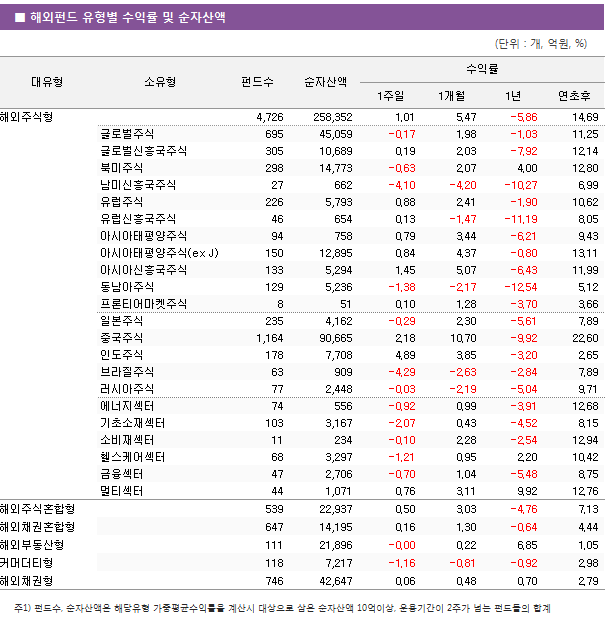Screen dimensions: 606x622
Task: Select the '아시아태평양주식(ex J)' row label
Action: pos(159,253)
